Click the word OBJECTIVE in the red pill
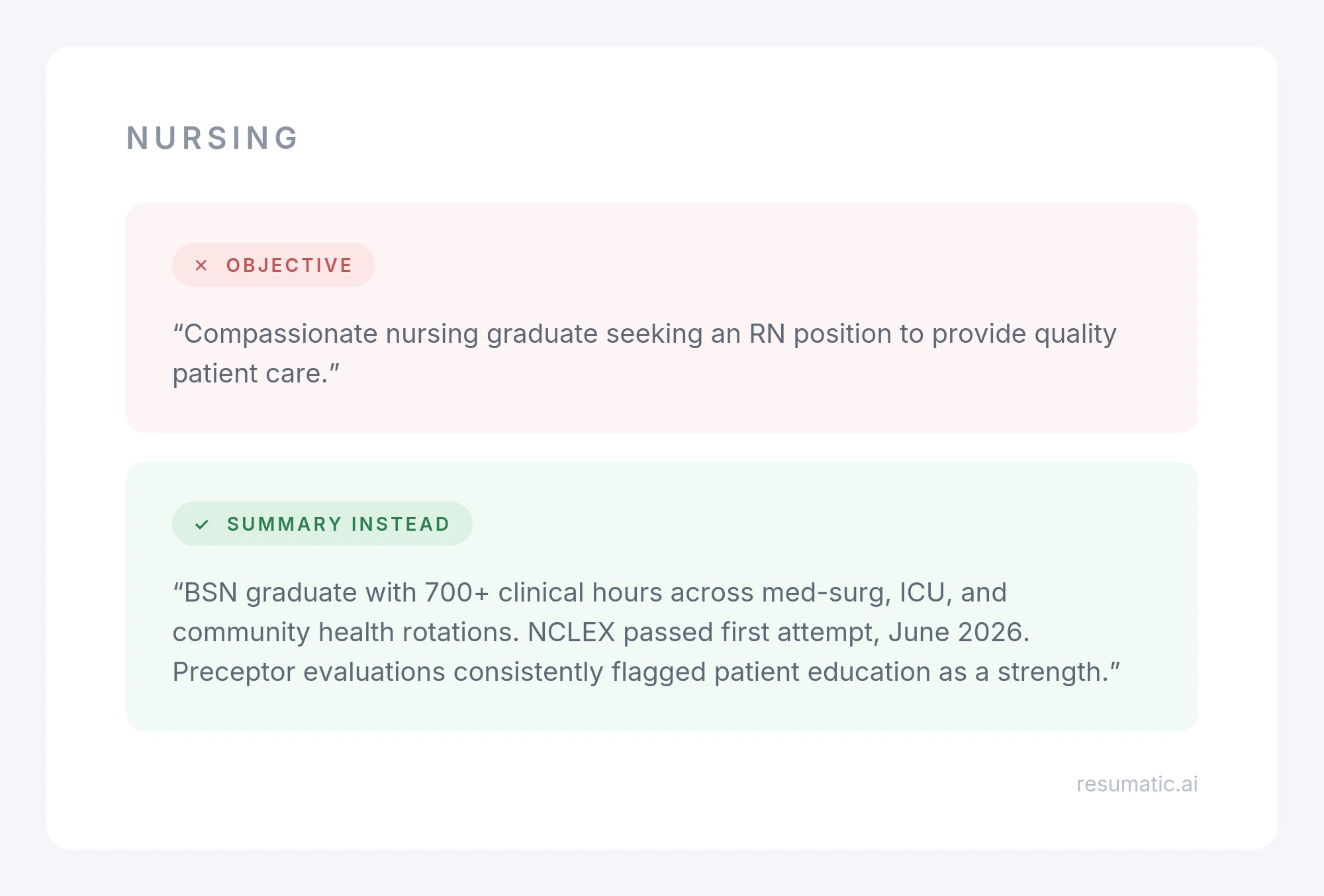The image size is (1324, 896). pyautogui.click(x=289, y=265)
